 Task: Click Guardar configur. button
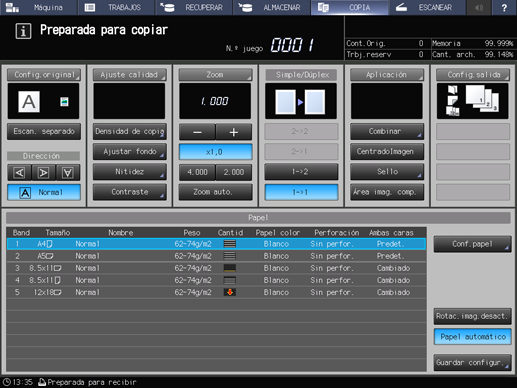coord(473,362)
